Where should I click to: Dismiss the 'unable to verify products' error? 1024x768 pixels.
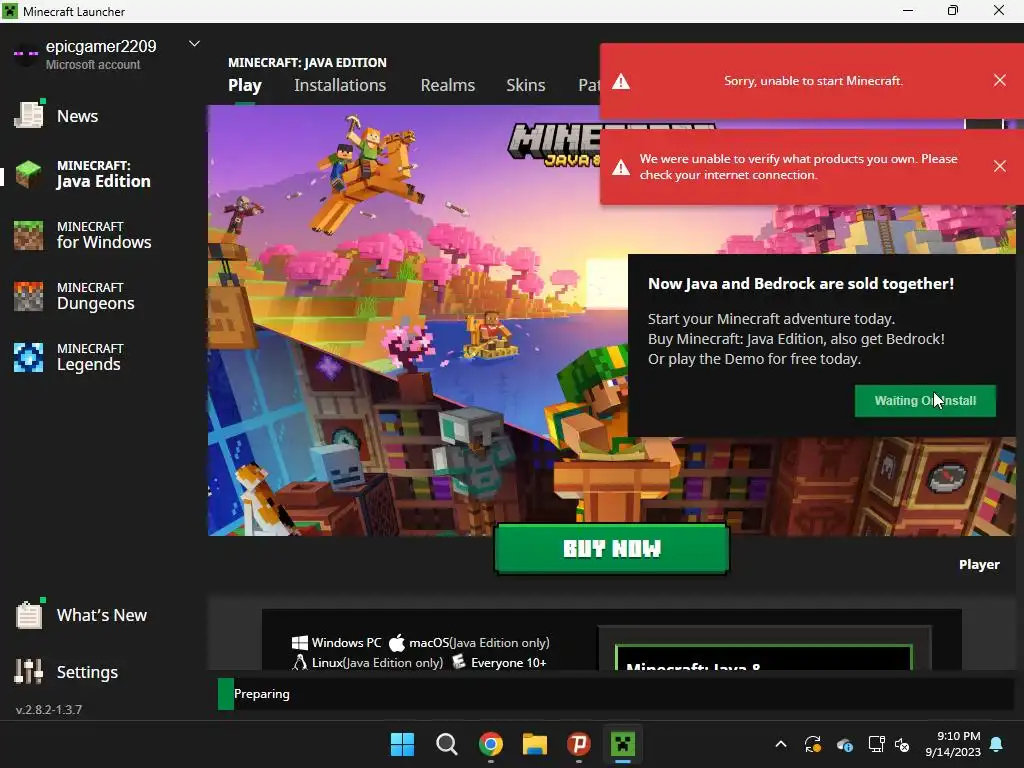click(x=999, y=166)
